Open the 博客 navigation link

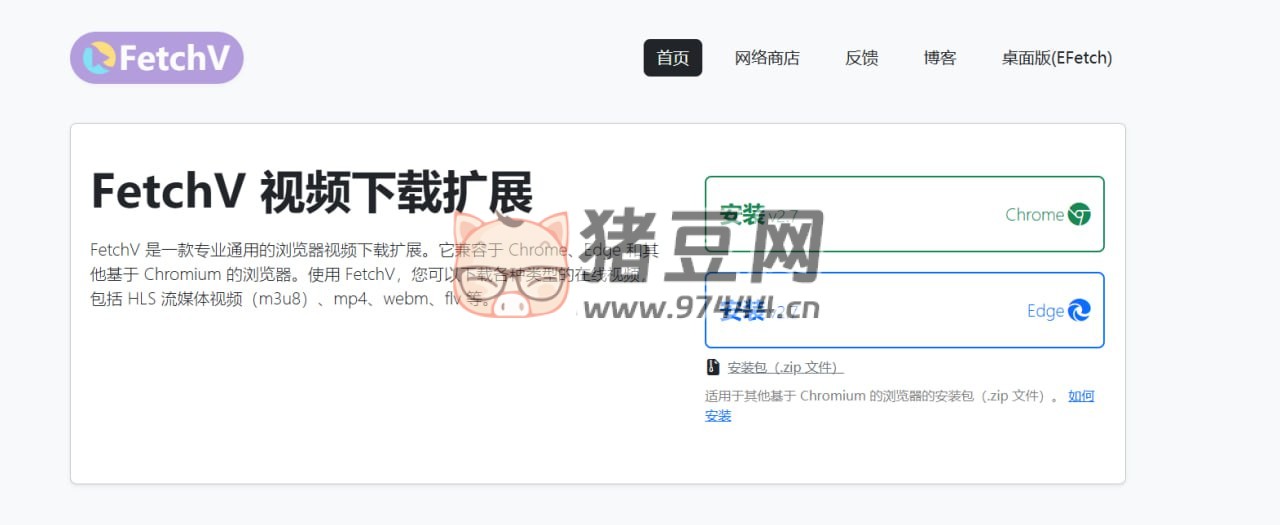tap(939, 58)
